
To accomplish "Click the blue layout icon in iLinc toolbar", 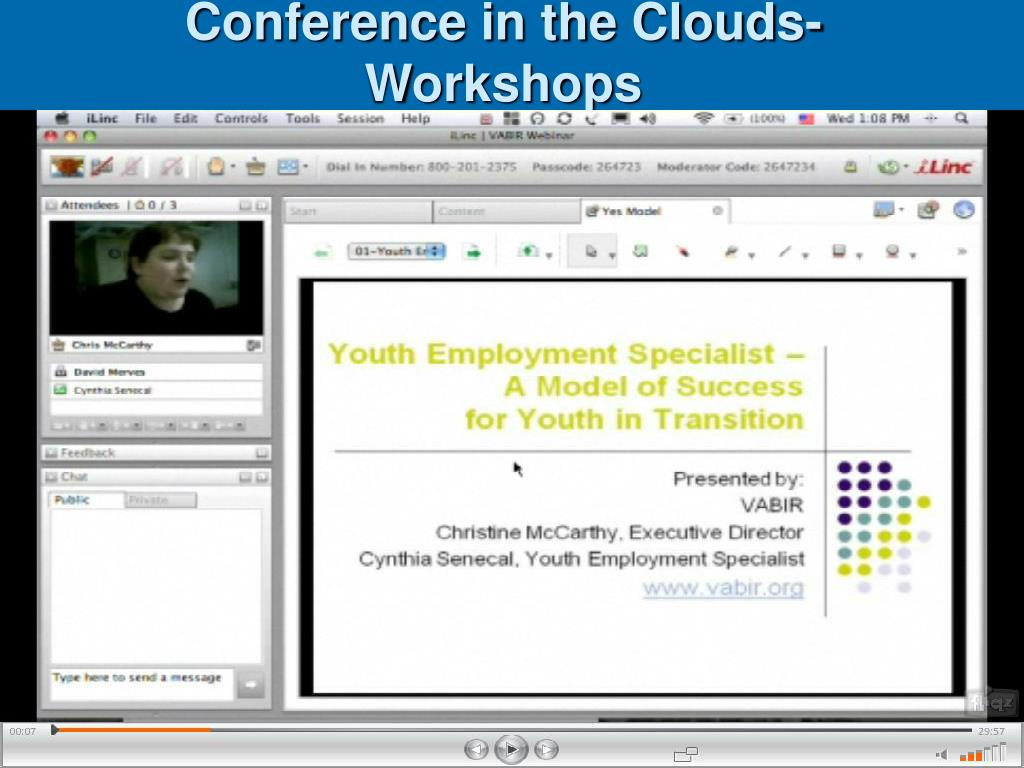I will click(288, 167).
